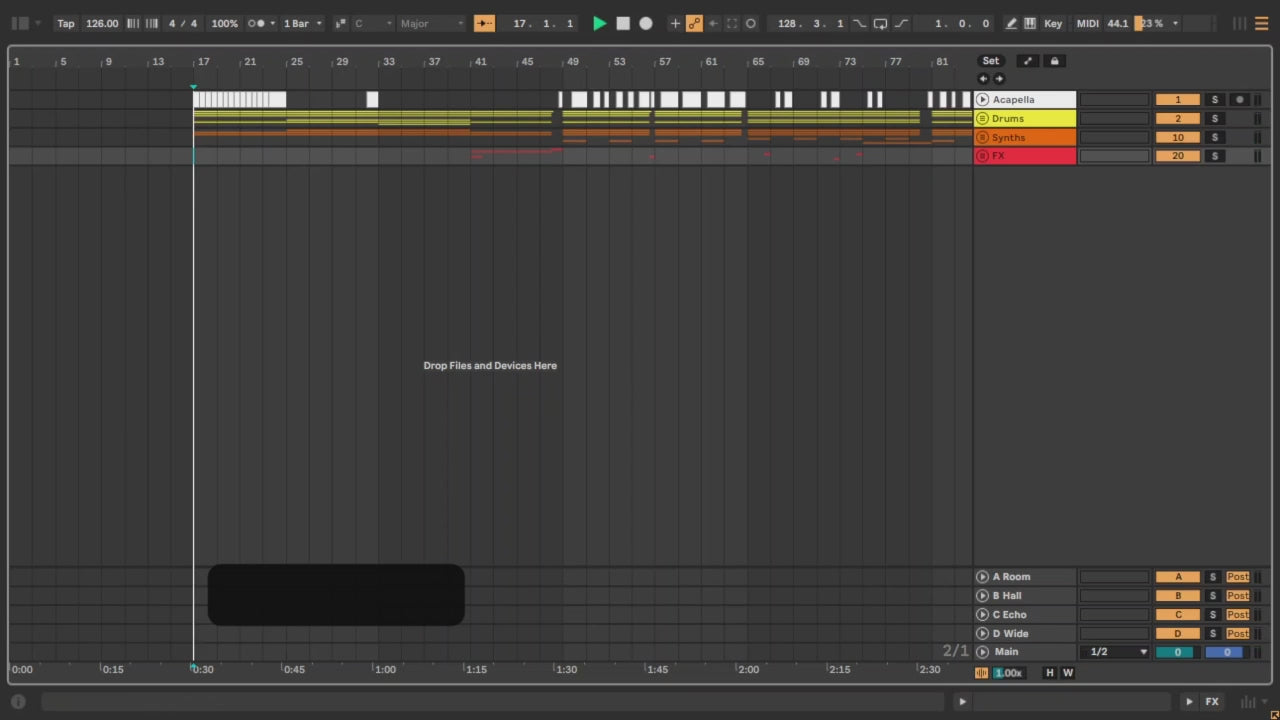
Task: Click the Lock envelopes padlock icon
Action: 1054,61
